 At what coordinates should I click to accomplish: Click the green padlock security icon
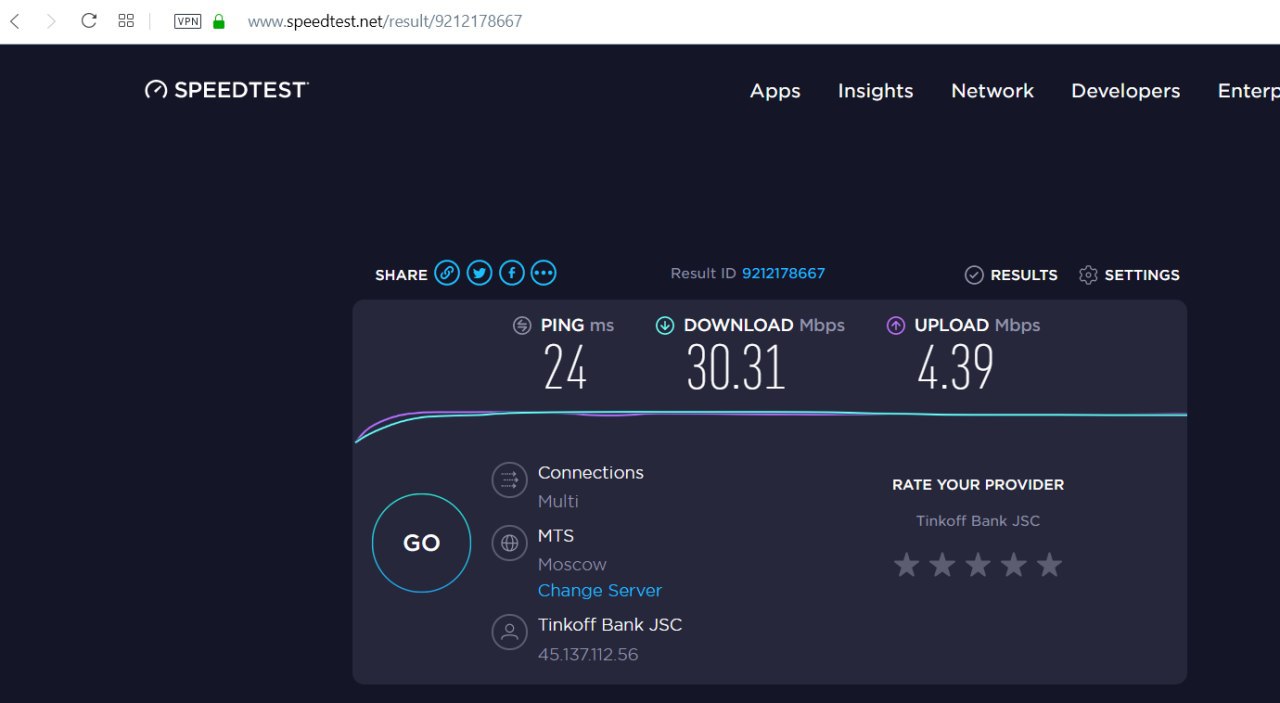219,21
